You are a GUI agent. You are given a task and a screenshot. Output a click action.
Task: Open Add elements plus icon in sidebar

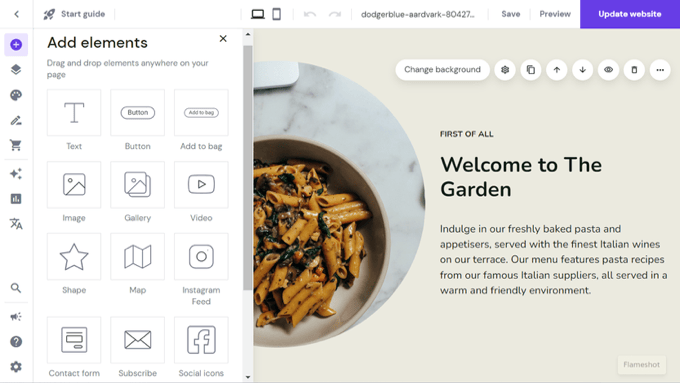pos(16,45)
